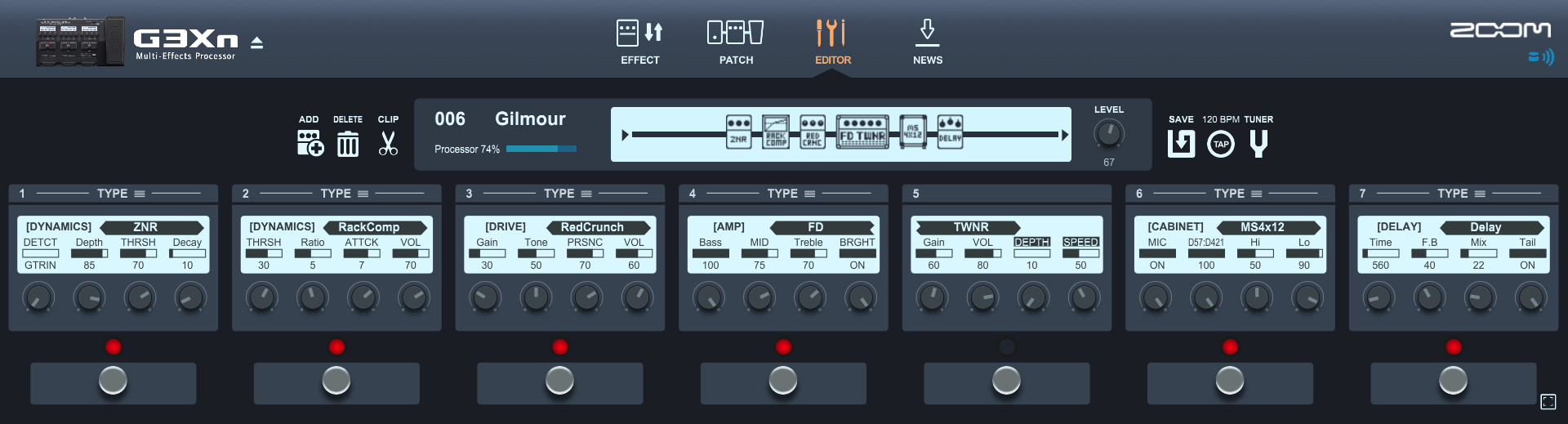Click the ZNR effect name selector

pyautogui.click(x=152, y=227)
